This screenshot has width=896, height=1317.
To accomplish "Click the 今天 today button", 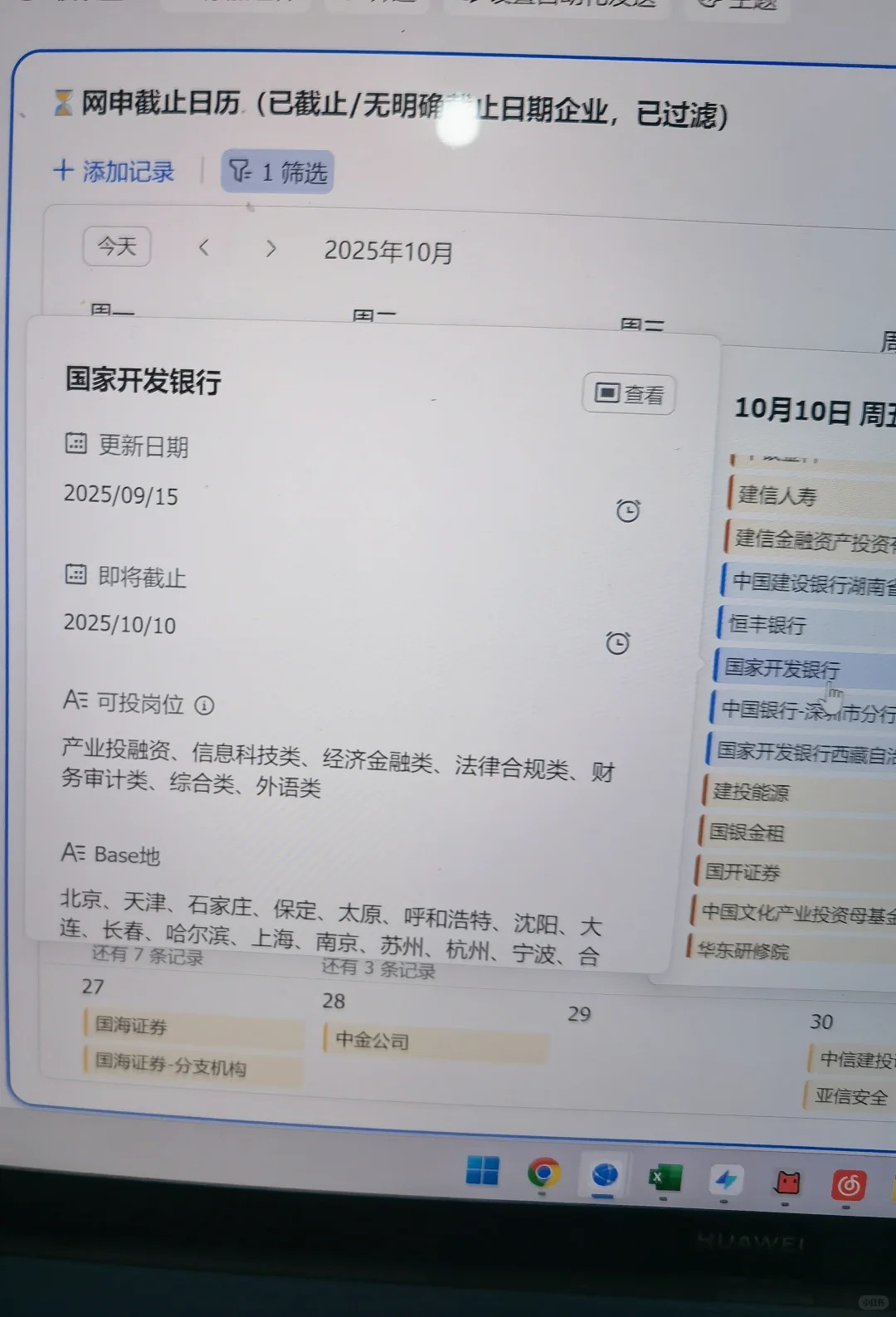I will pyautogui.click(x=117, y=246).
